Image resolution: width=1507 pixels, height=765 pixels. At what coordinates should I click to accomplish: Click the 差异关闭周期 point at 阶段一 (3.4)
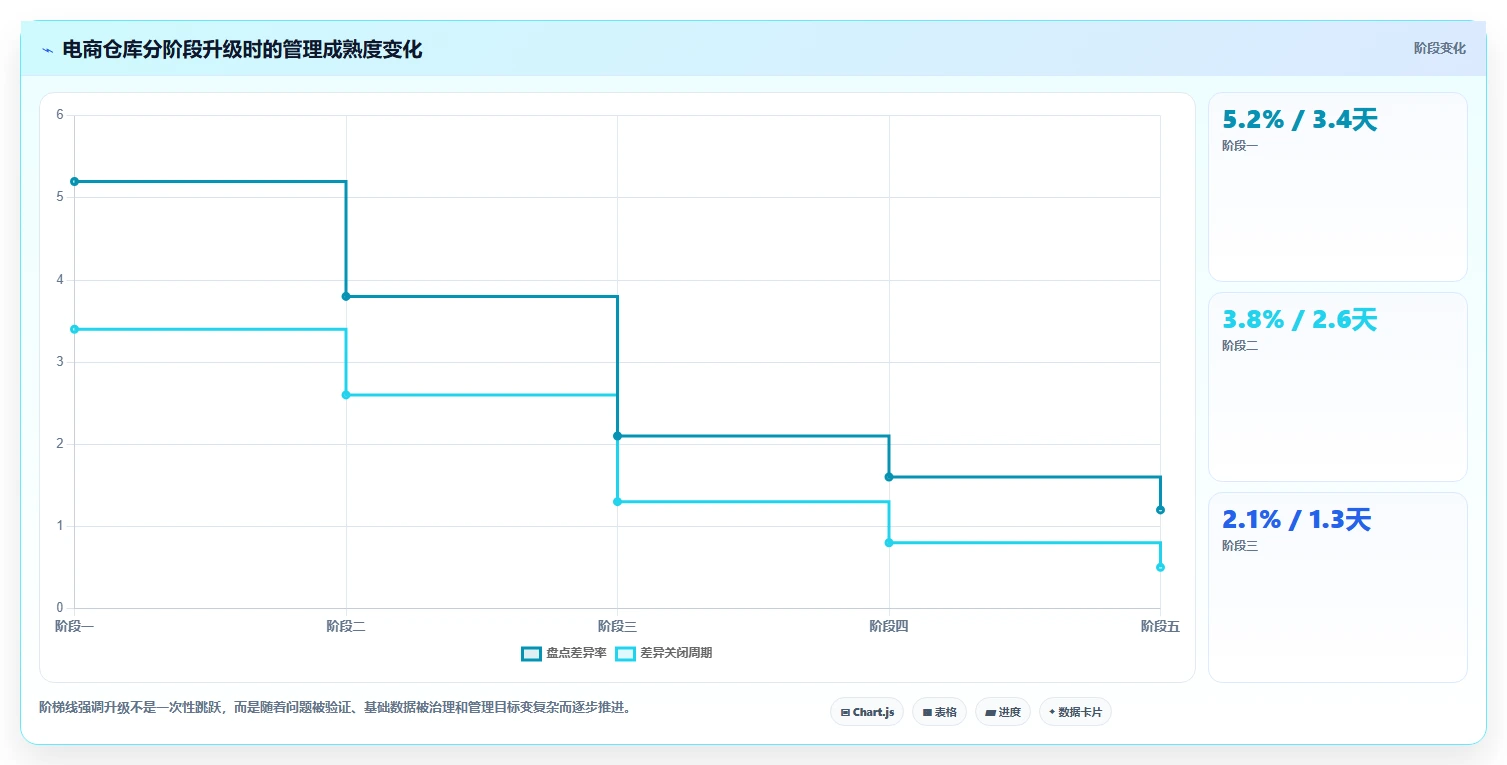(x=74, y=329)
